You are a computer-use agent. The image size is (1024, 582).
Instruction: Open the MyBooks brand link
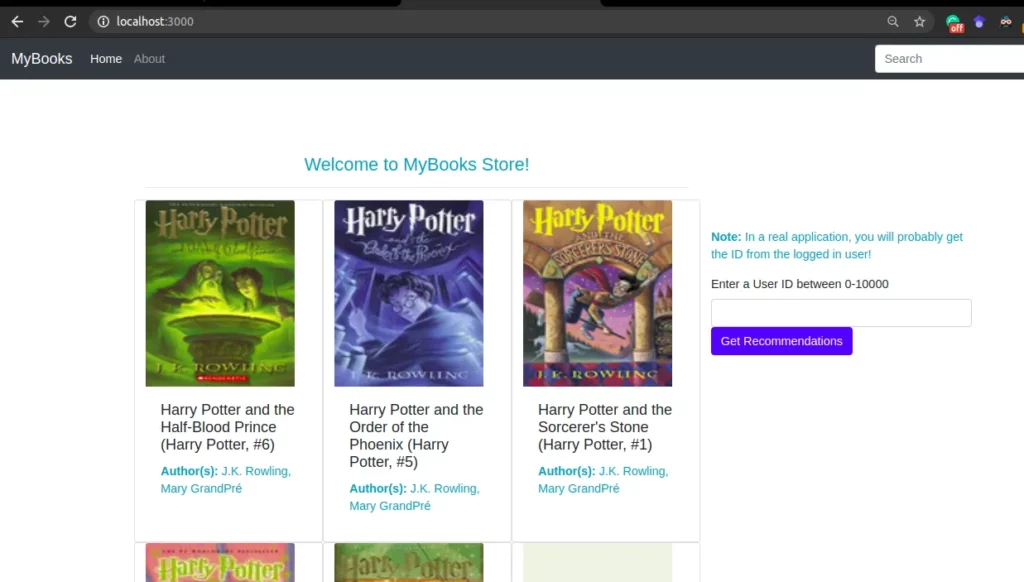coord(42,59)
